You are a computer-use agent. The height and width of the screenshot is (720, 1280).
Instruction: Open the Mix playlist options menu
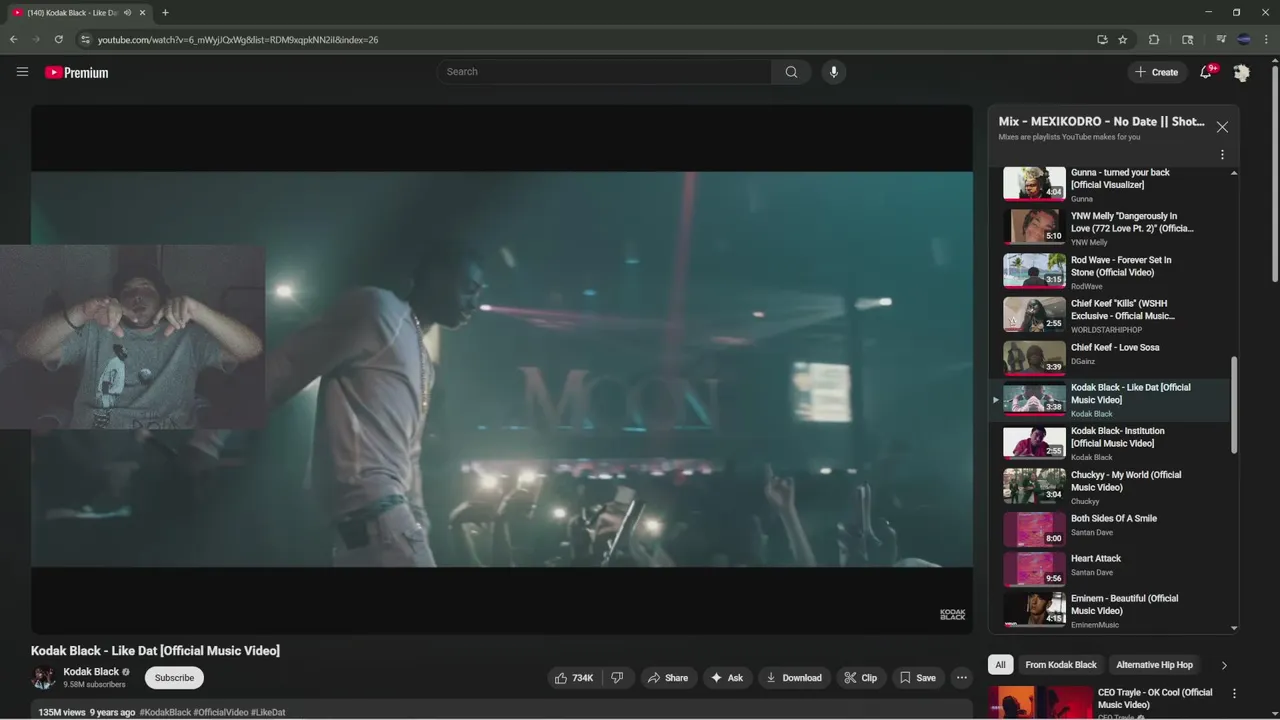(x=1222, y=155)
